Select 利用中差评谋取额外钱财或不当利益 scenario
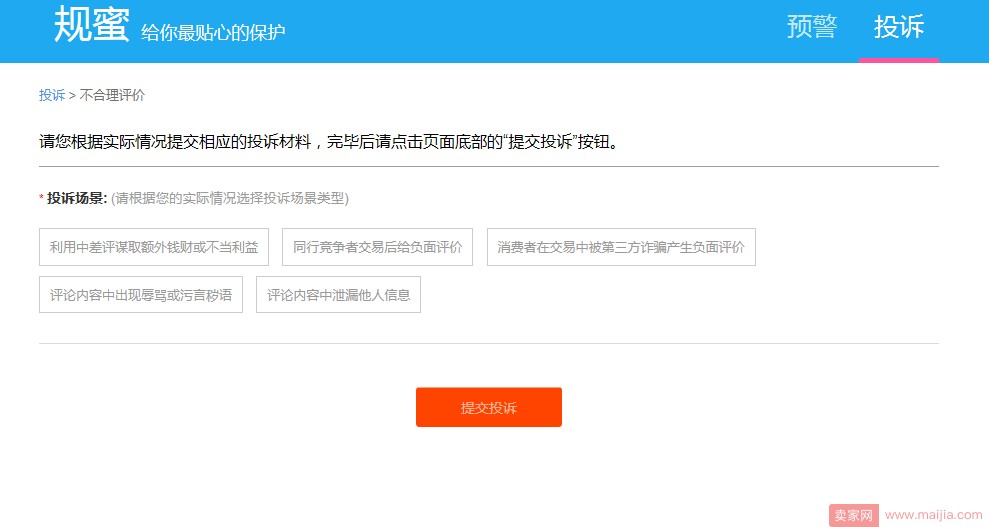 click(x=154, y=247)
